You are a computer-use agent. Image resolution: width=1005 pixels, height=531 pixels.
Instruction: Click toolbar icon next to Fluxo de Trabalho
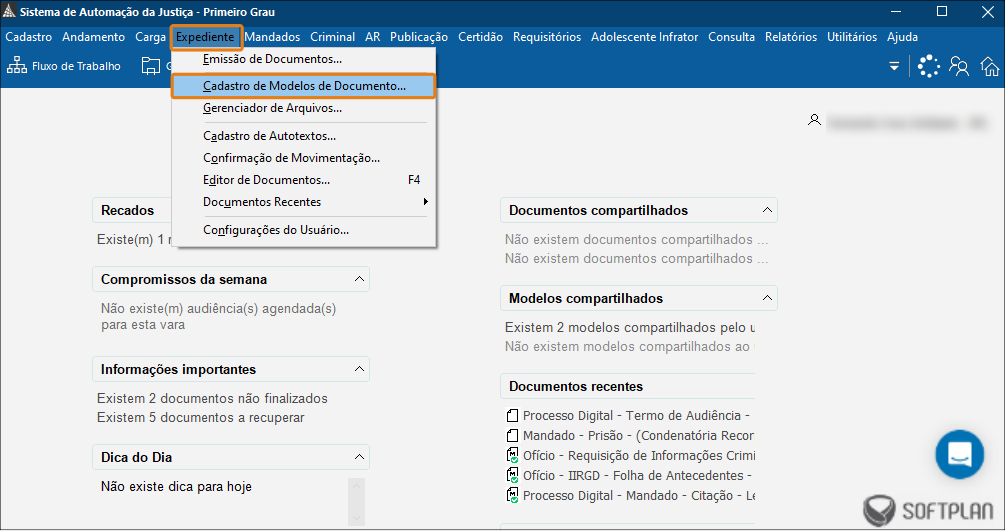pyautogui.click(x=151, y=65)
